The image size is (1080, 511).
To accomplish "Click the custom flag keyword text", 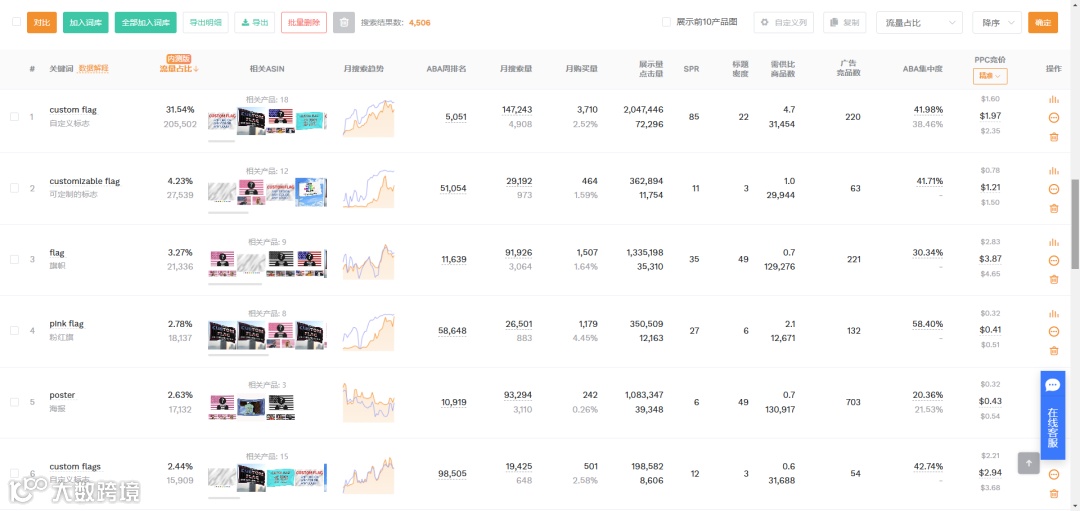I will point(73,110).
